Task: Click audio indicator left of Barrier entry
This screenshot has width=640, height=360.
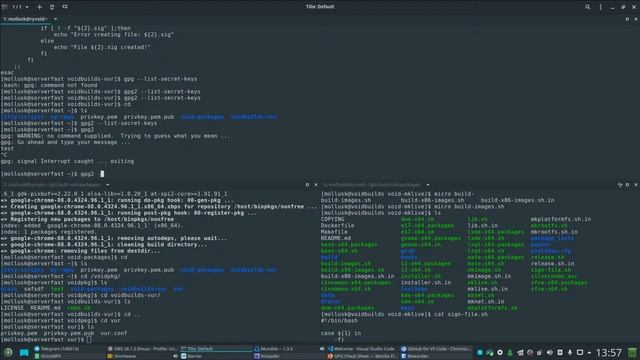Action: click(176, 356)
